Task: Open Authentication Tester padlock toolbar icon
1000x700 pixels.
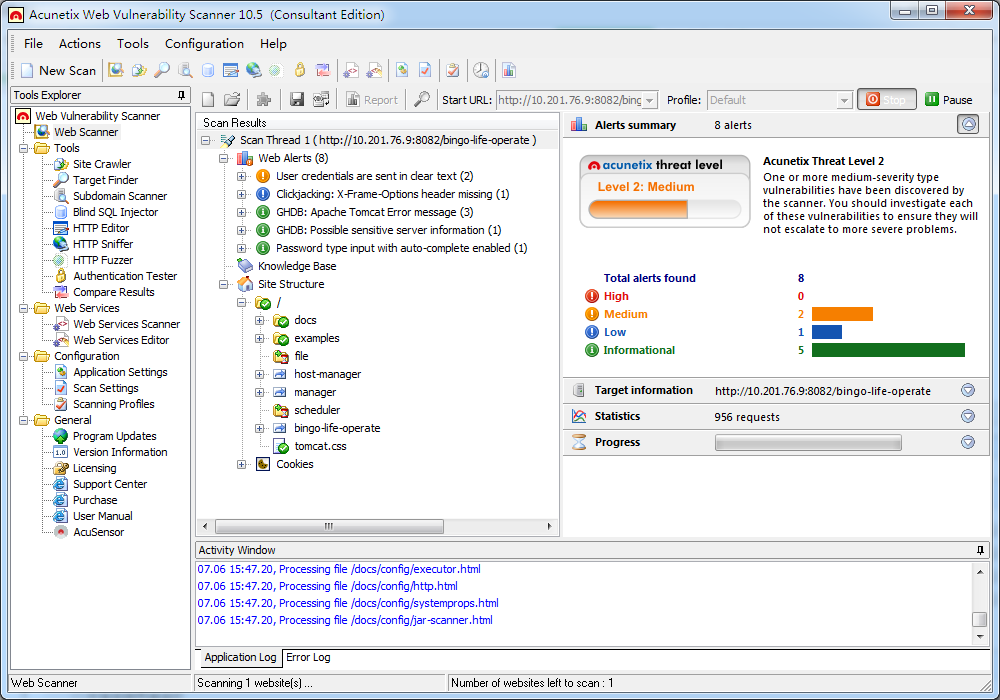Action: tap(300, 70)
